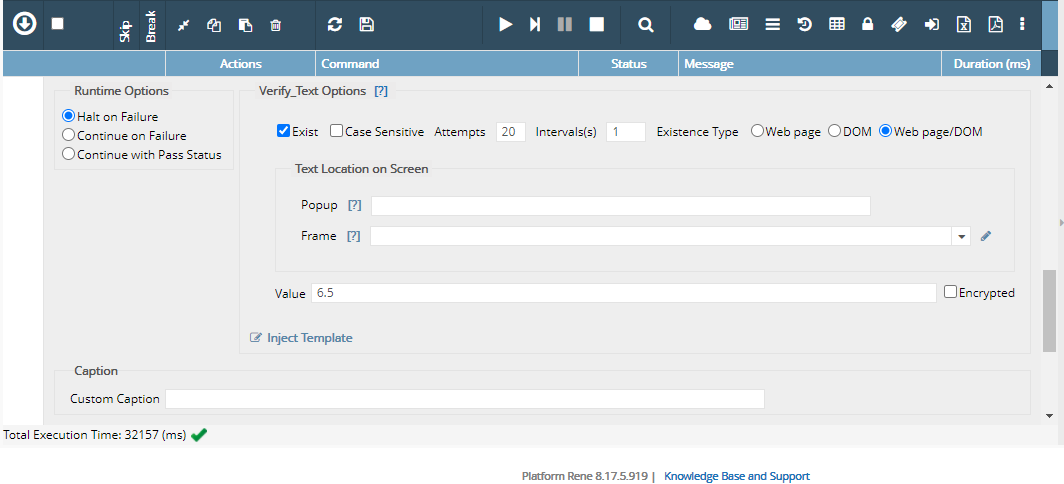Click the padlock icon in the toolbar
Viewport: 1064px width, 484px height.
pos(867,24)
